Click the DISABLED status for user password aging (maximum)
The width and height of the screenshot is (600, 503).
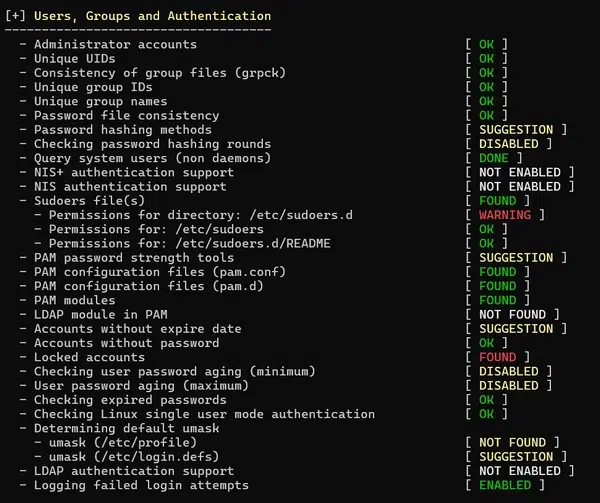click(x=508, y=386)
